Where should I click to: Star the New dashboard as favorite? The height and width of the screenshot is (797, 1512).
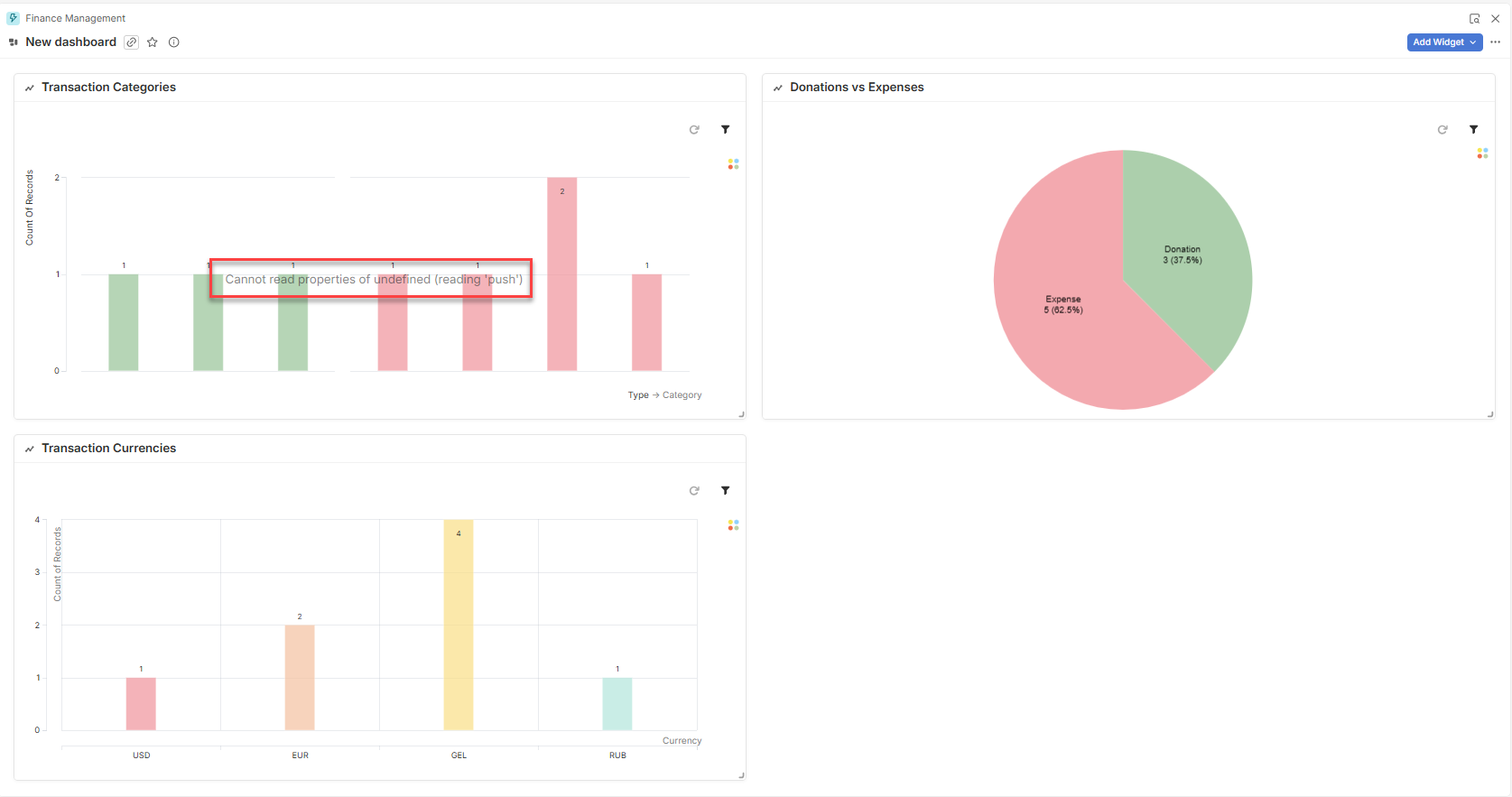[x=153, y=42]
